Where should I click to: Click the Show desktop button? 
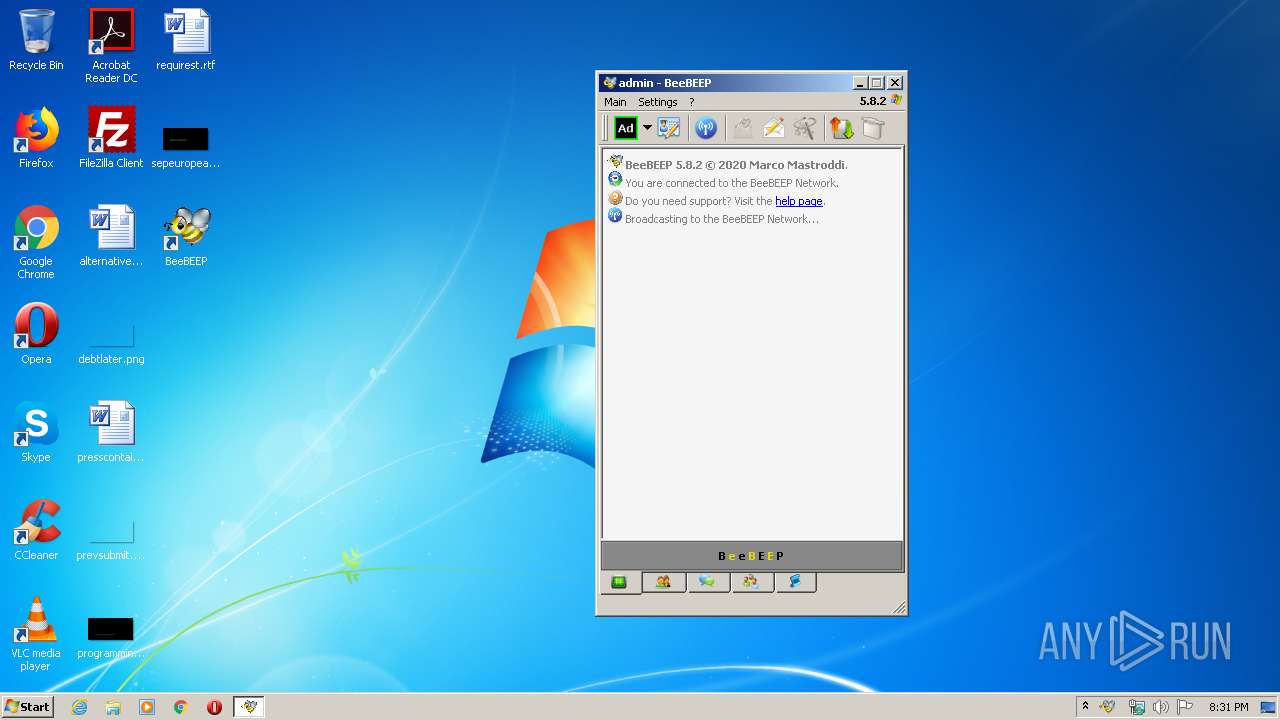click(x=1268, y=707)
